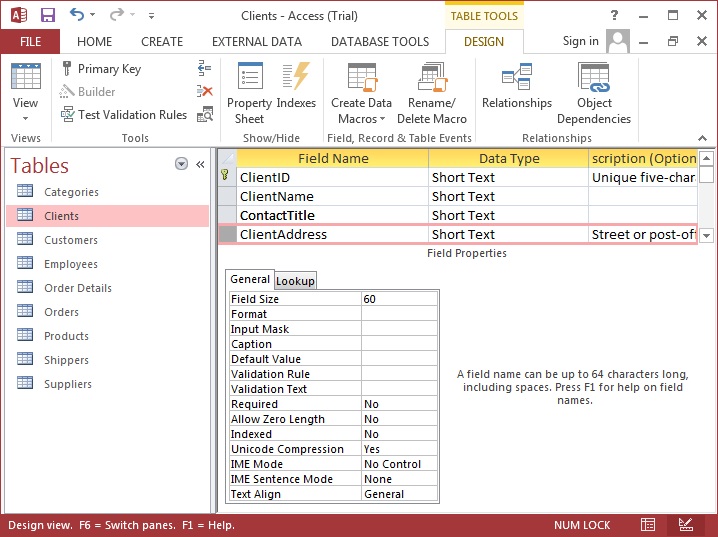Screen dimensions: 718x537
Task: Open the Indexes window
Action: 296,86
